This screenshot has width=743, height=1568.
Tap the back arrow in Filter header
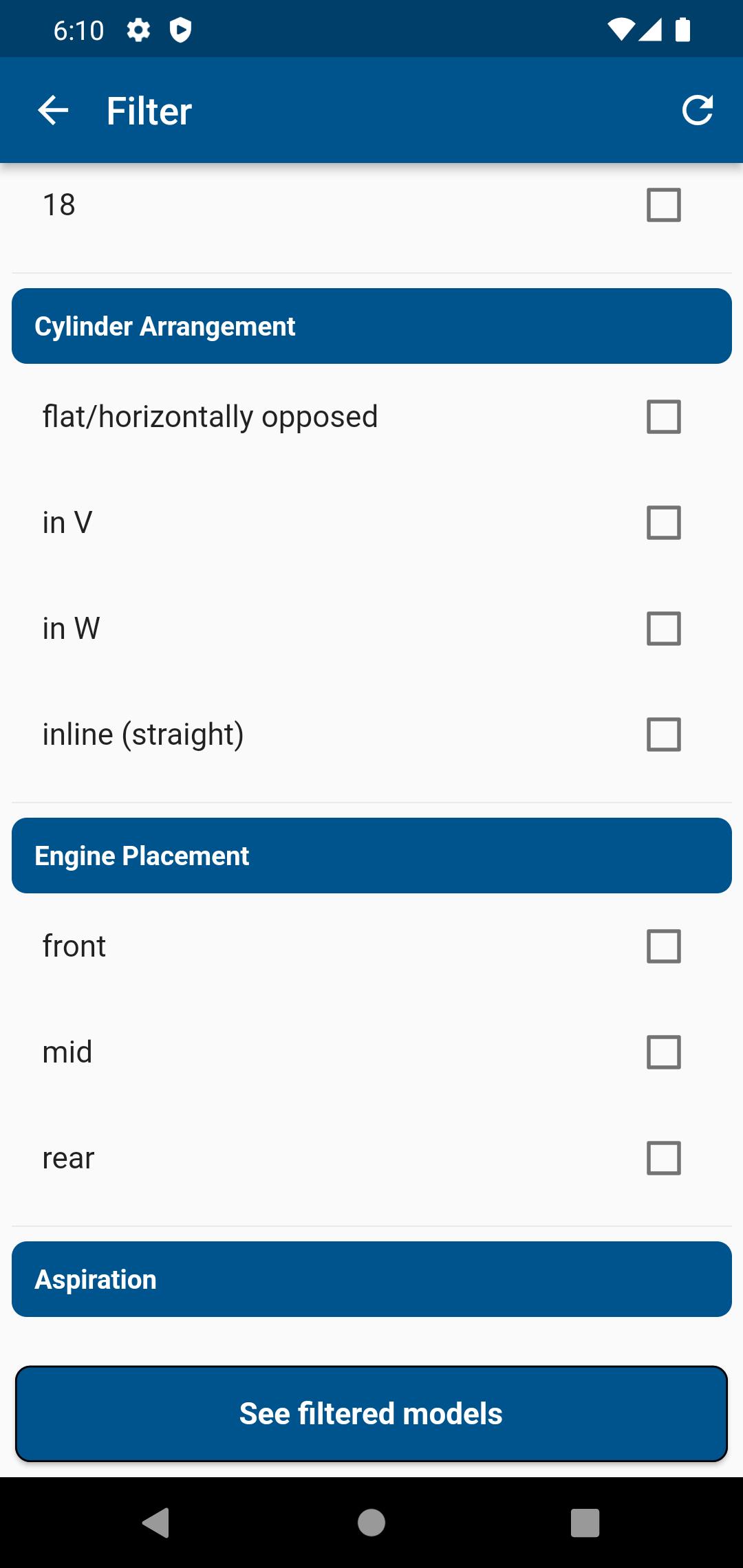coord(53,111)
